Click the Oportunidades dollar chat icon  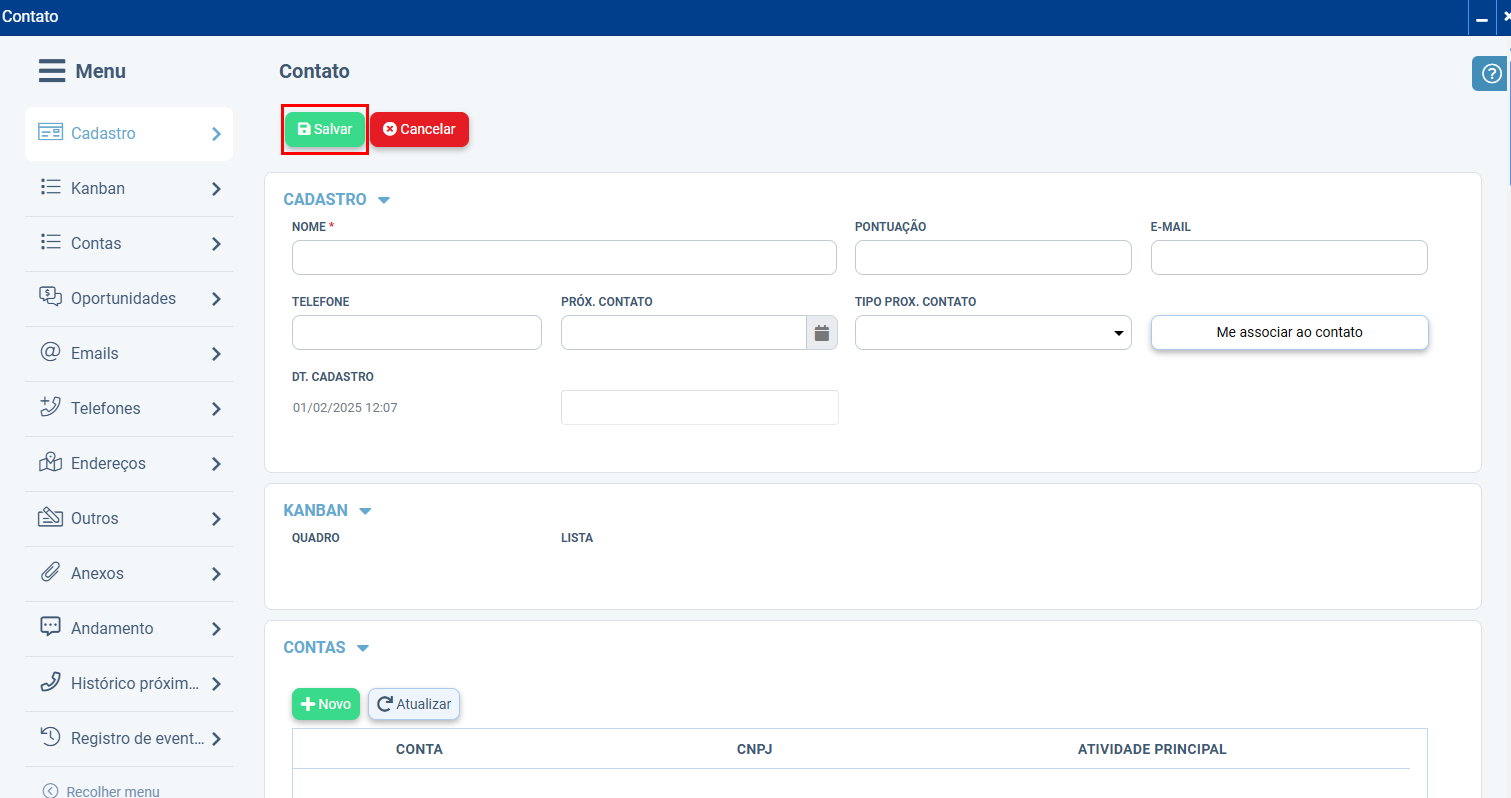(51, 298)
